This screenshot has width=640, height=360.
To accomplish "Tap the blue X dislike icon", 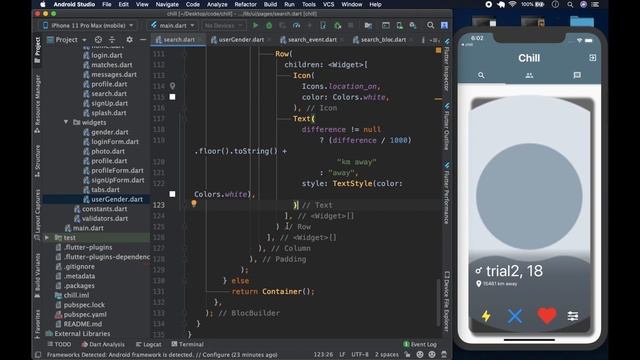I will tap(515, 316).
